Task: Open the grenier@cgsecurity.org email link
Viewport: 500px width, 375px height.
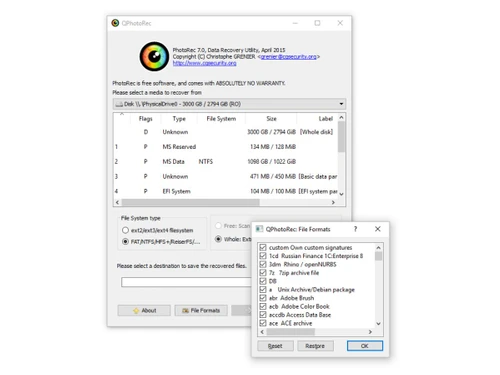Action: tap(288, 57)
